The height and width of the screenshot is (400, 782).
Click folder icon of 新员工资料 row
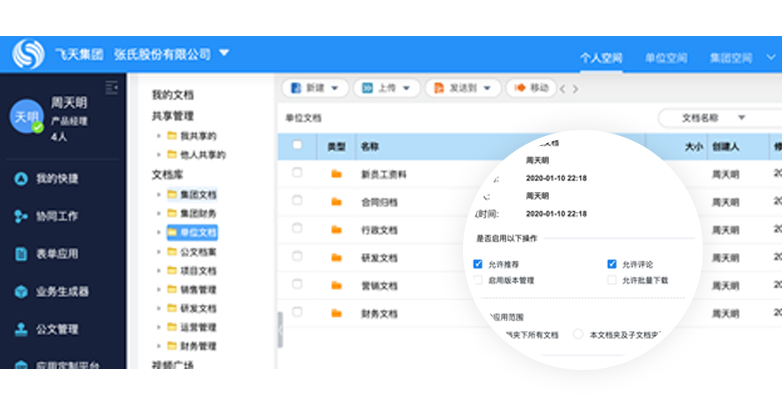(337, 174)
